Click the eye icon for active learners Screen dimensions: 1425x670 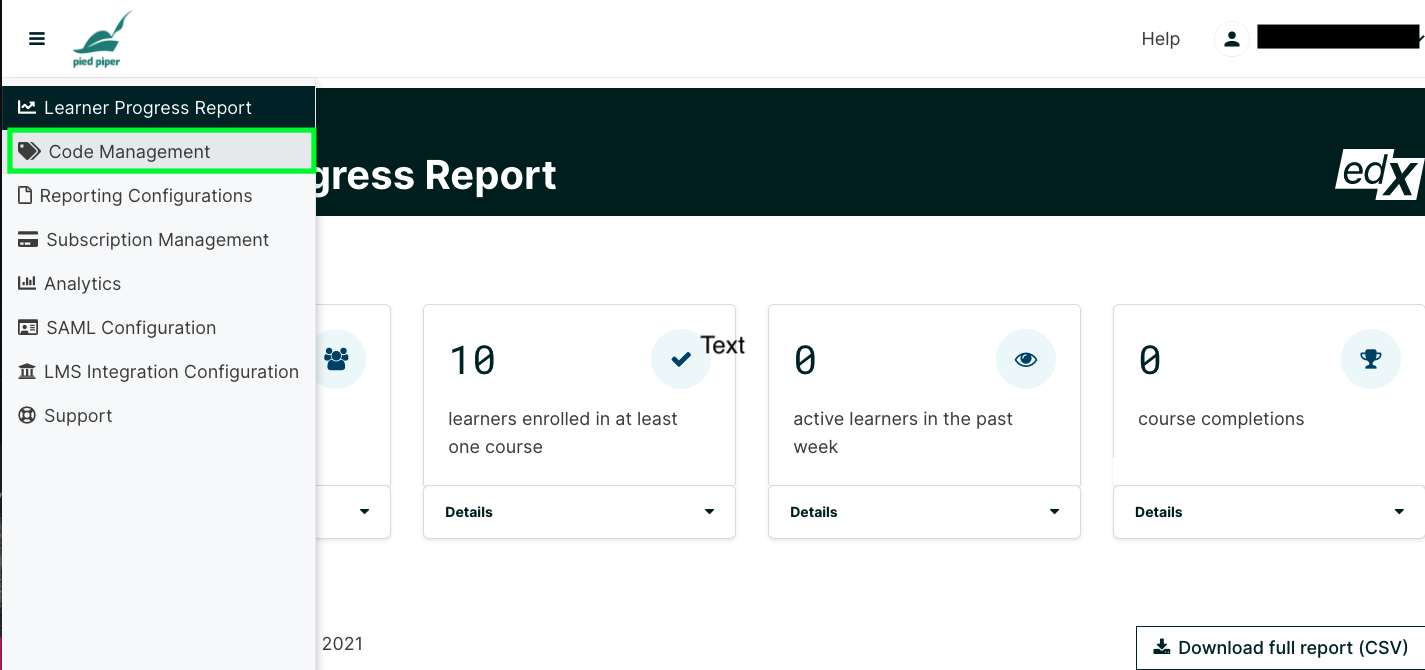[1026, 359]
